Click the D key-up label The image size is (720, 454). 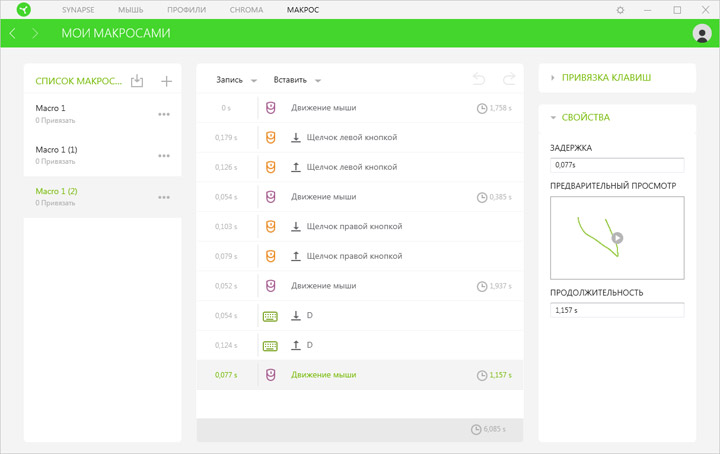tap(309, 345)
